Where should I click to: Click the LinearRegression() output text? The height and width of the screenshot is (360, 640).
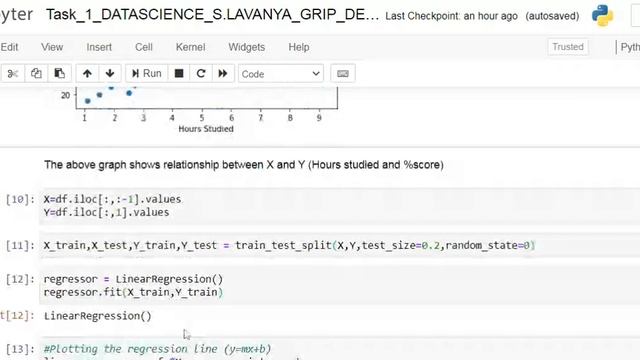pos(98,316)
